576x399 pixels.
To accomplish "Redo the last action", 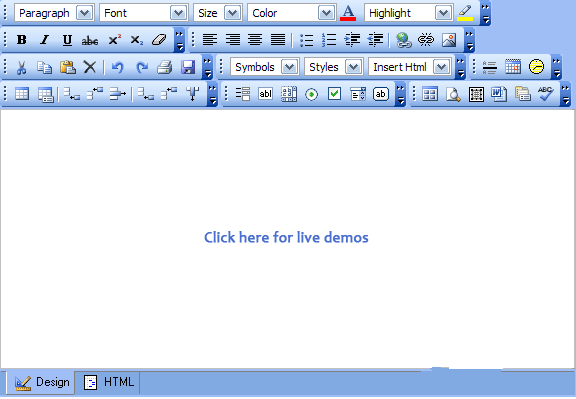I will (141, 67).
